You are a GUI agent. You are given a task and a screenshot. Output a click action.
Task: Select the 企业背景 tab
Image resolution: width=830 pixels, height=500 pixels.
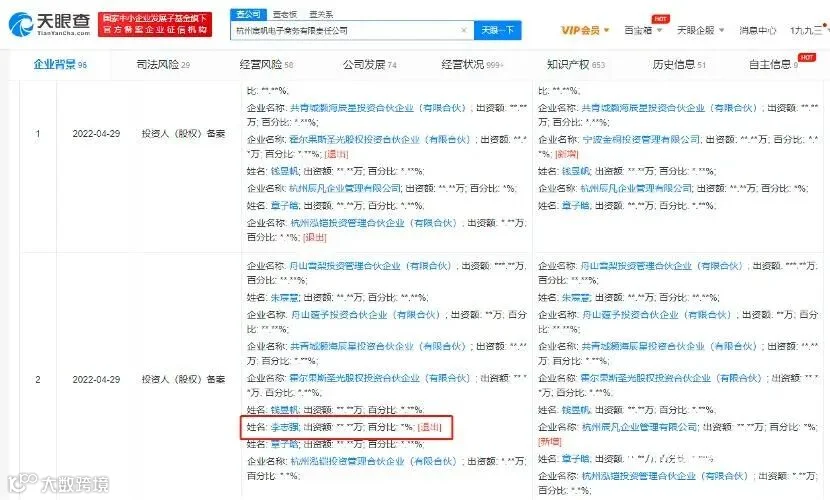[x=60, y=65]
